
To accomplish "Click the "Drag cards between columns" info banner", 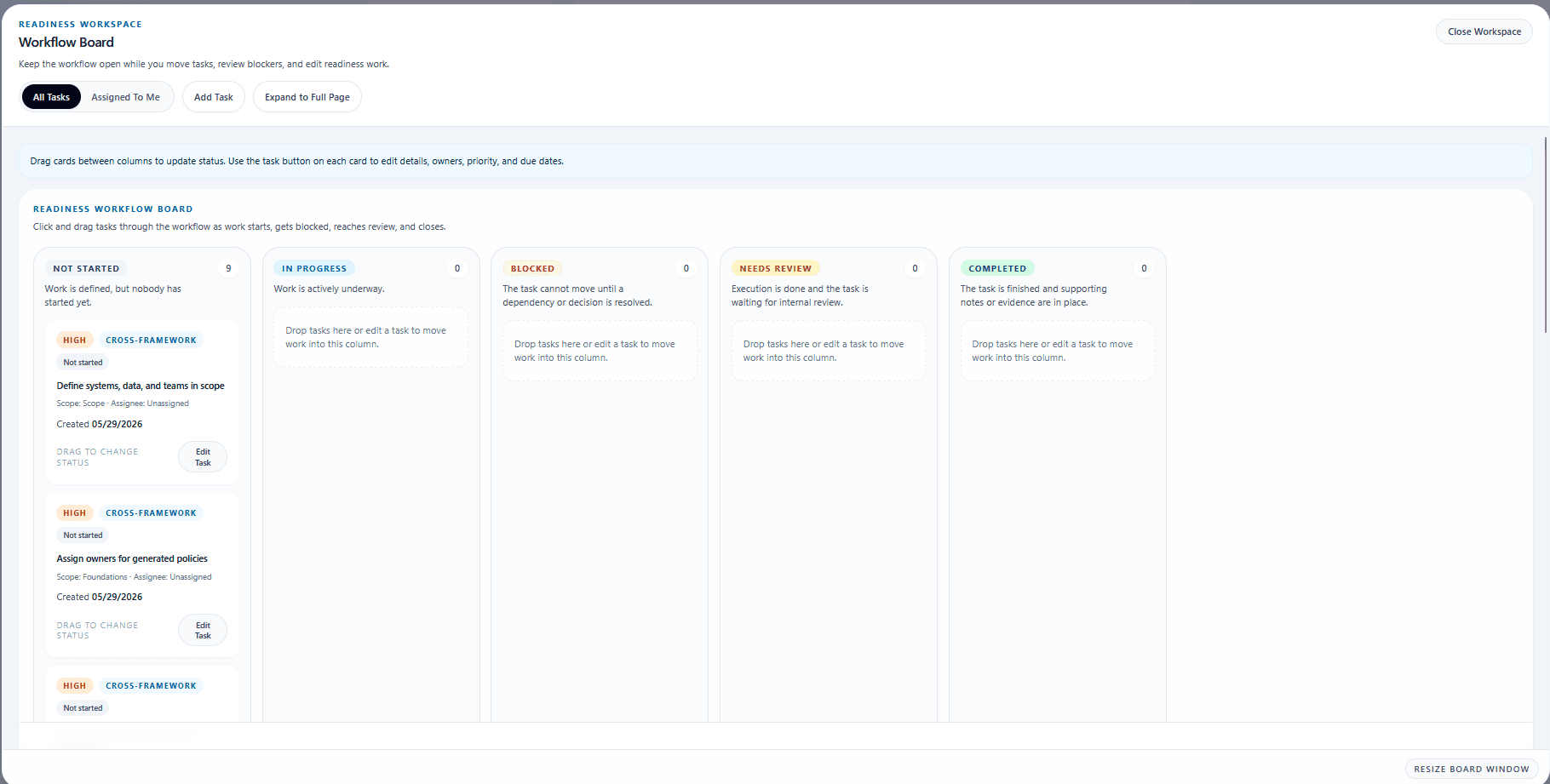I will click(x=775, y=161).
